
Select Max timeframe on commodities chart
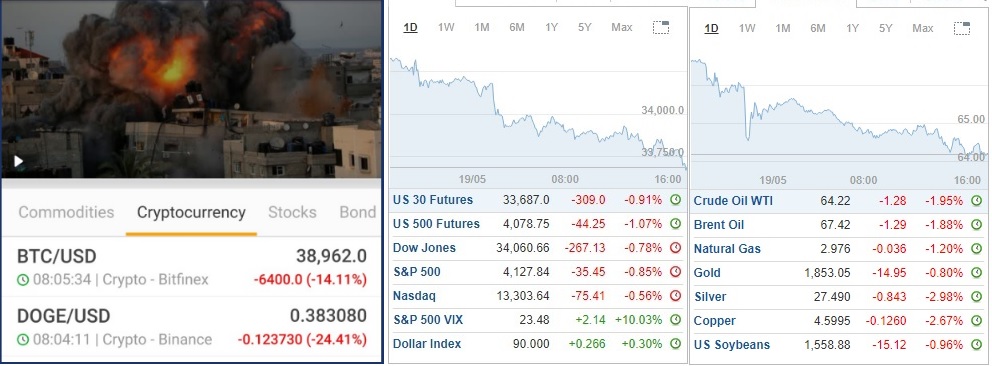[x=923, y=28]
